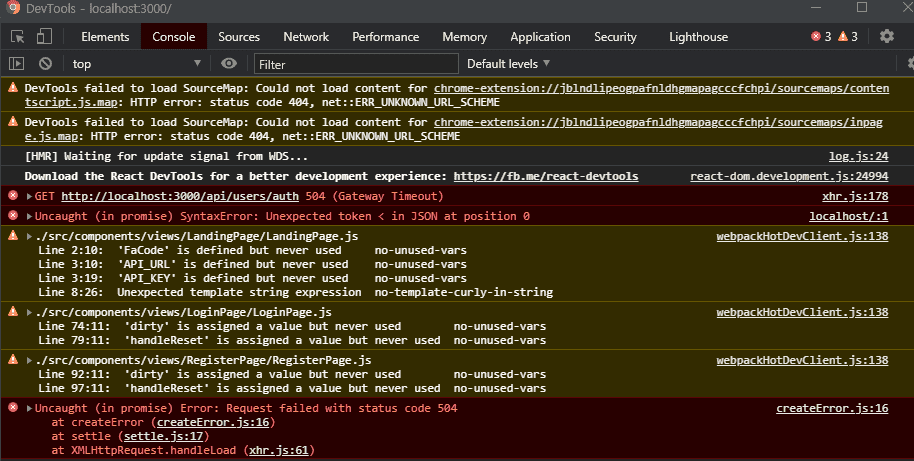Screen dimensions: 914x461
Task: Click the HMR Waiting for update signal message
Action: 166,156
